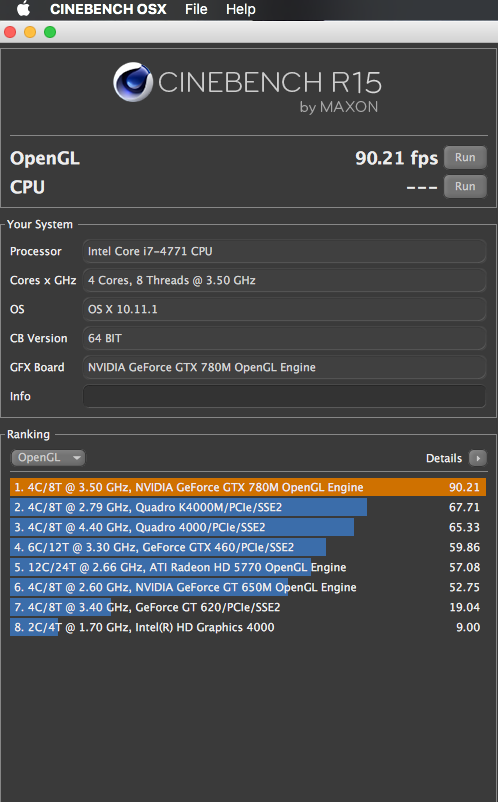Select the GeForce GT 650M ranking row
498x802 pixels.
247,587
